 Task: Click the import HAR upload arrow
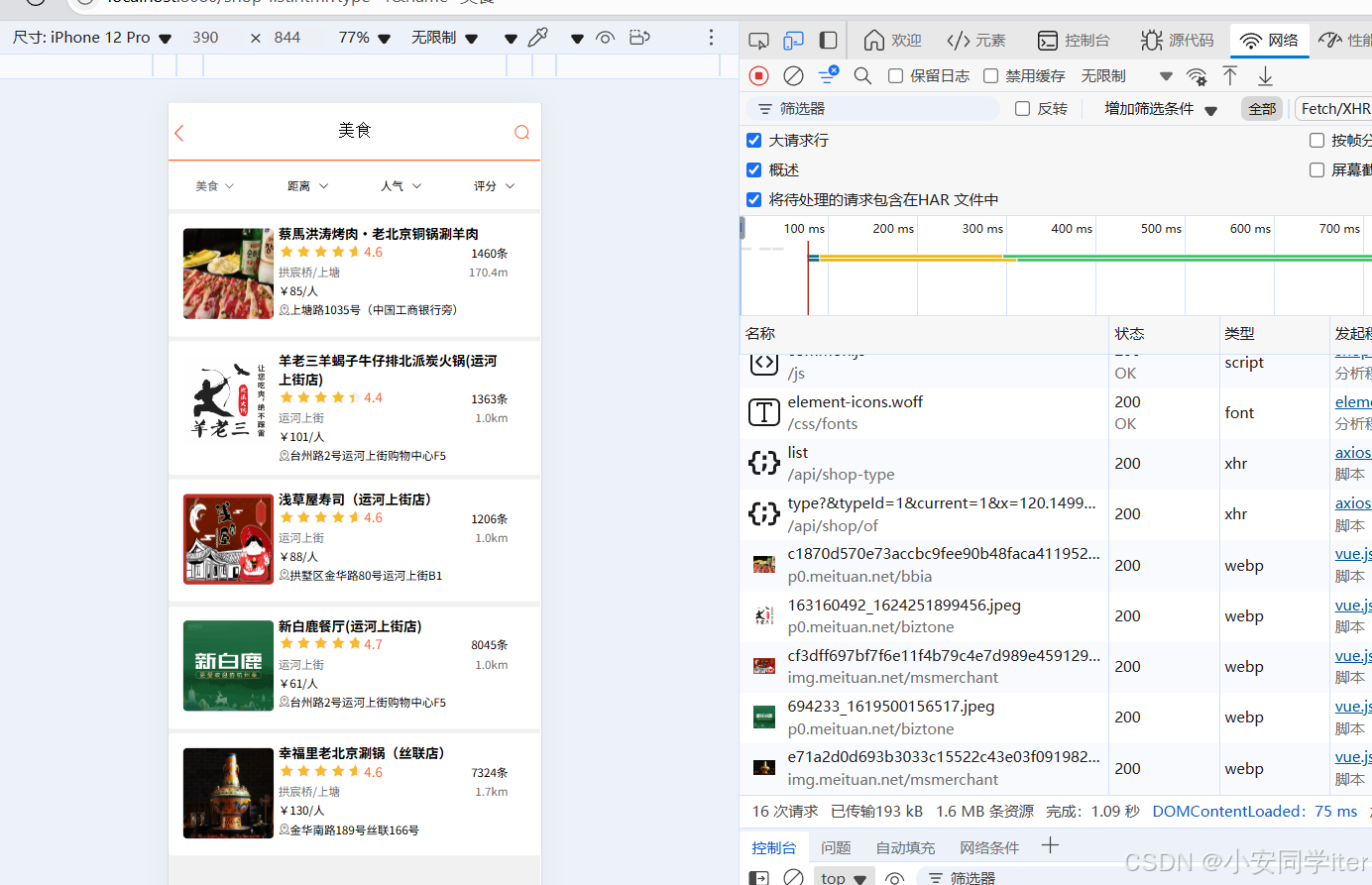pyautogui.click(x=1230, y=75)
